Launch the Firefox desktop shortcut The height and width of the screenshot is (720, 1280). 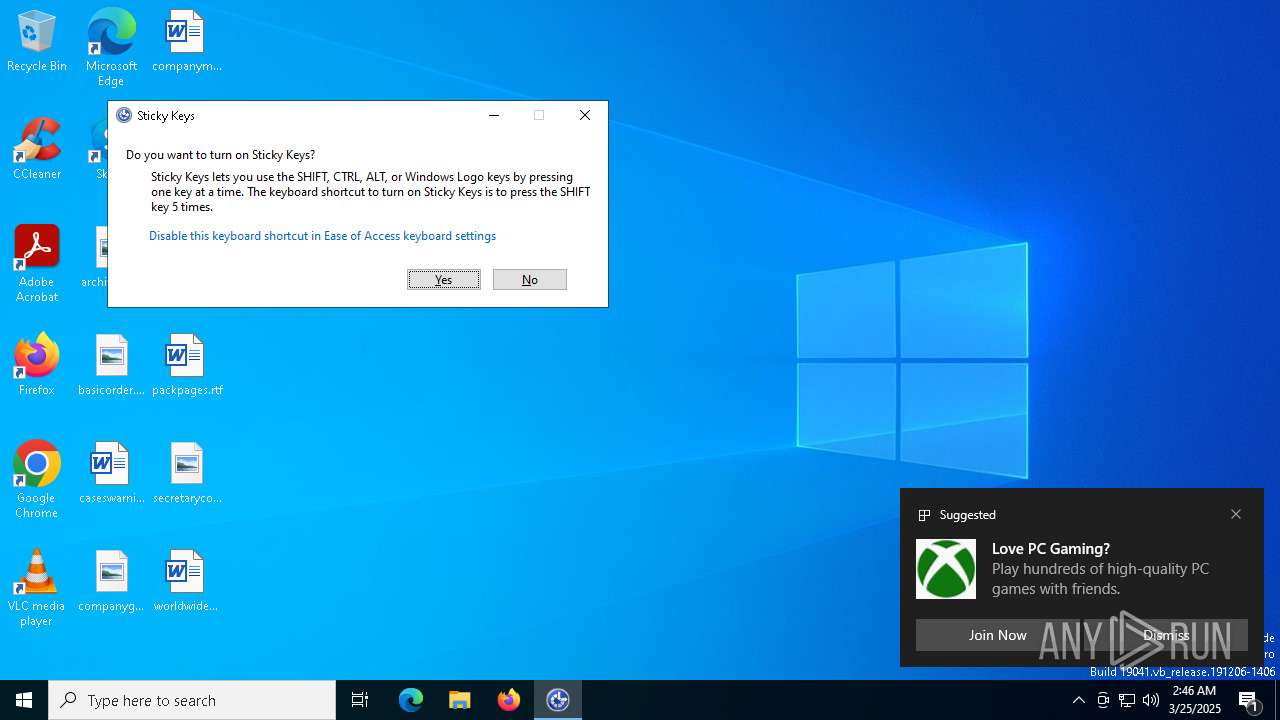(x=37, y=365)
